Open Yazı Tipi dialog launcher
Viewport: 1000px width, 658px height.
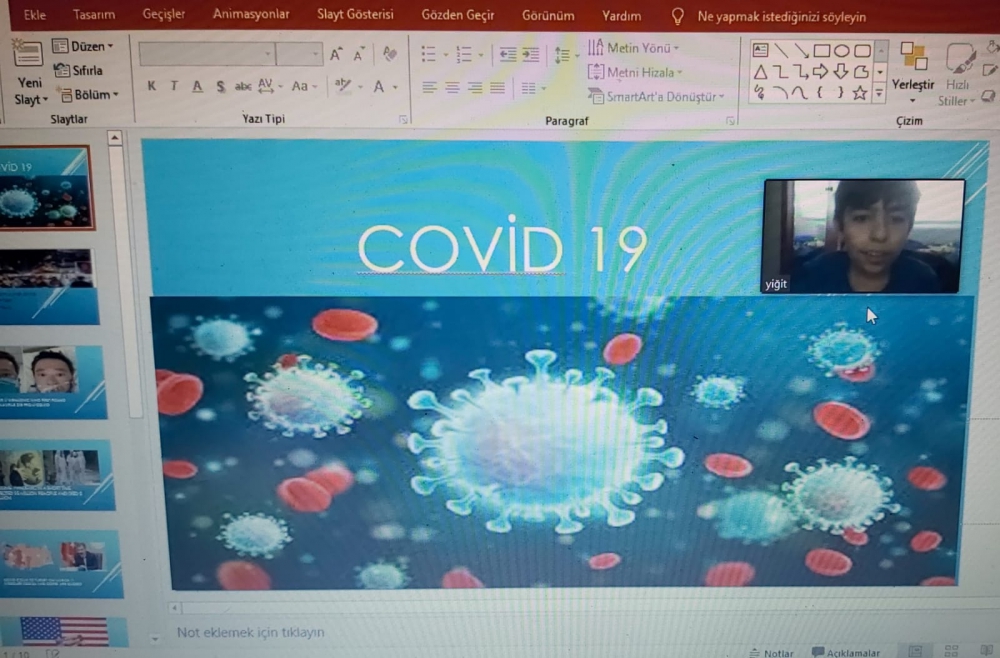point(403,119)
